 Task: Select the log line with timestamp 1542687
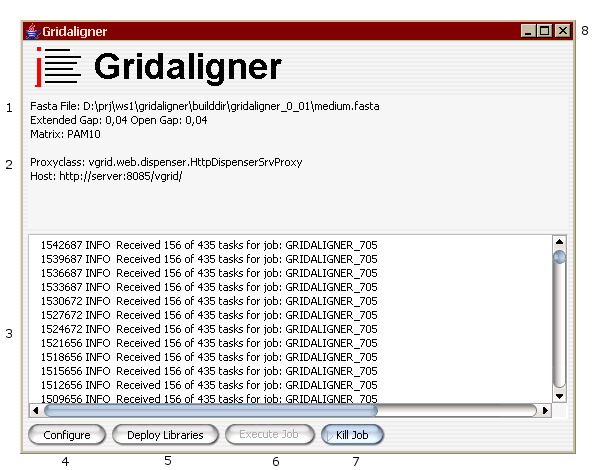click(x=209, y=245)
